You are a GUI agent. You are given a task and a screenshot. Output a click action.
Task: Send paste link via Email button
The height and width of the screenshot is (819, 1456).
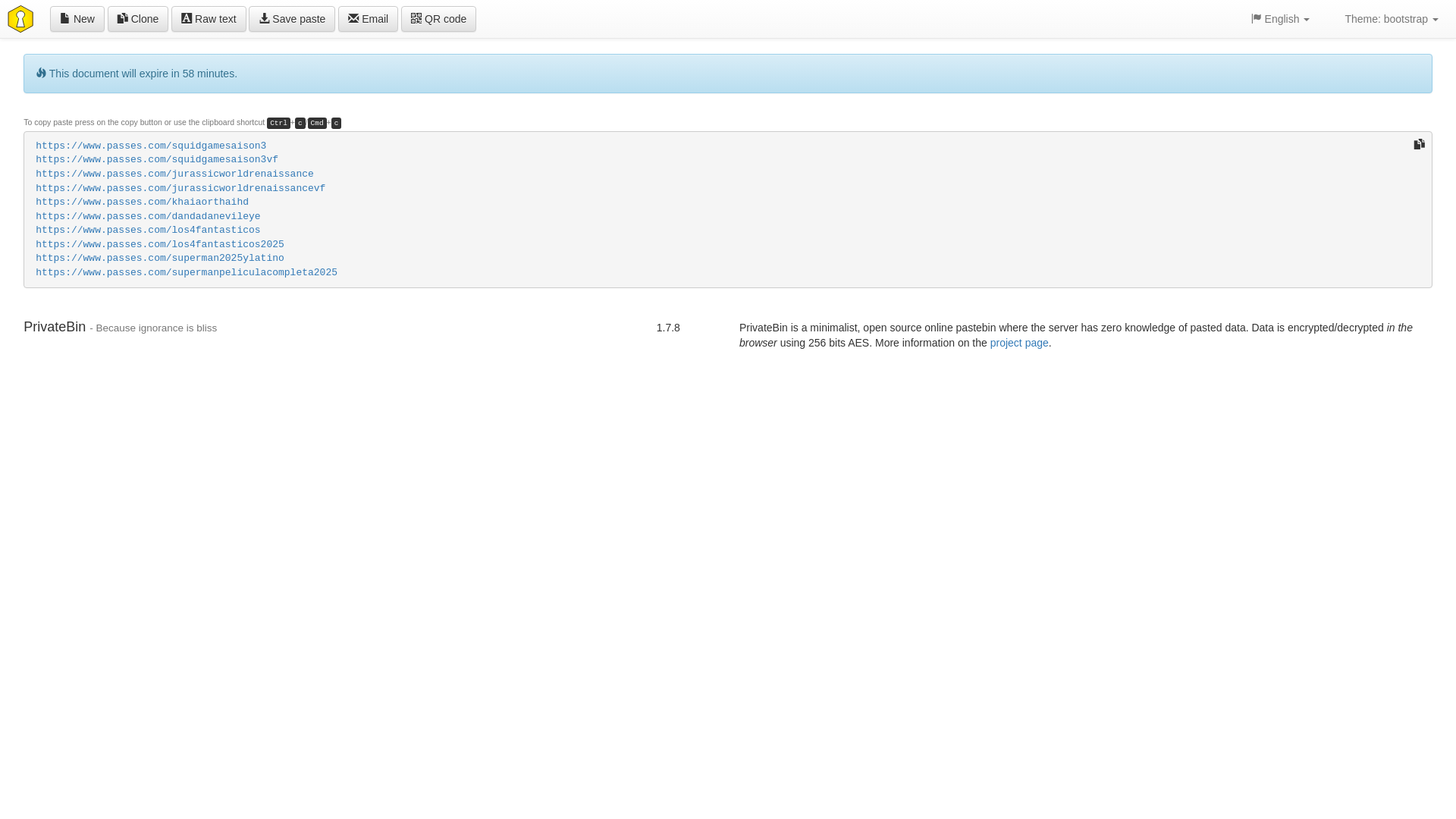coord(368,19)
